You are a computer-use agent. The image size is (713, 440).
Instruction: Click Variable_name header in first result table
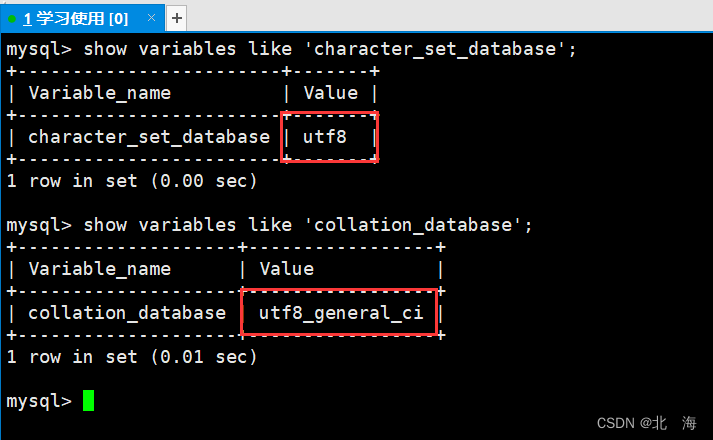100,93
